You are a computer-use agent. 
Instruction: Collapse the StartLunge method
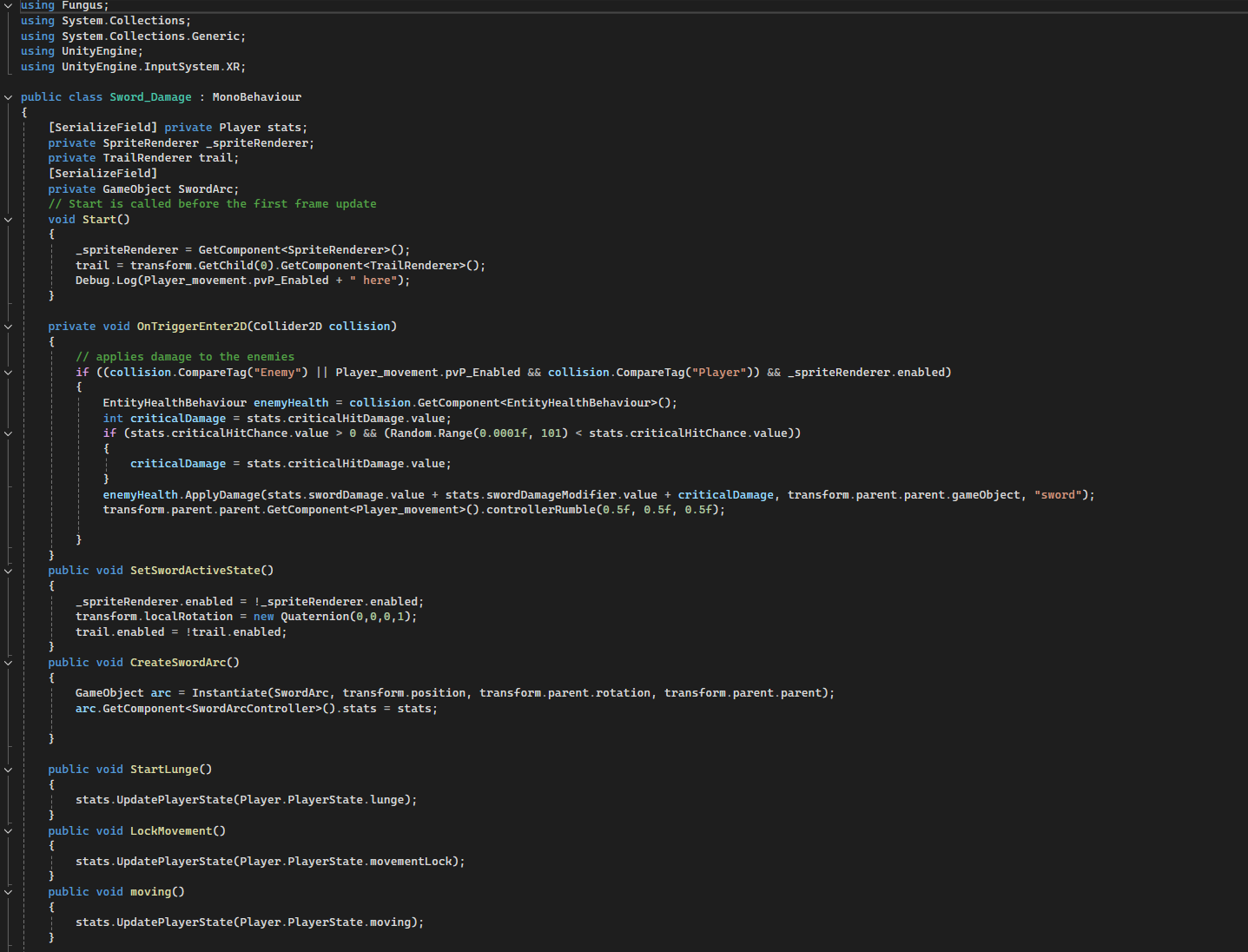pos(8,769)
